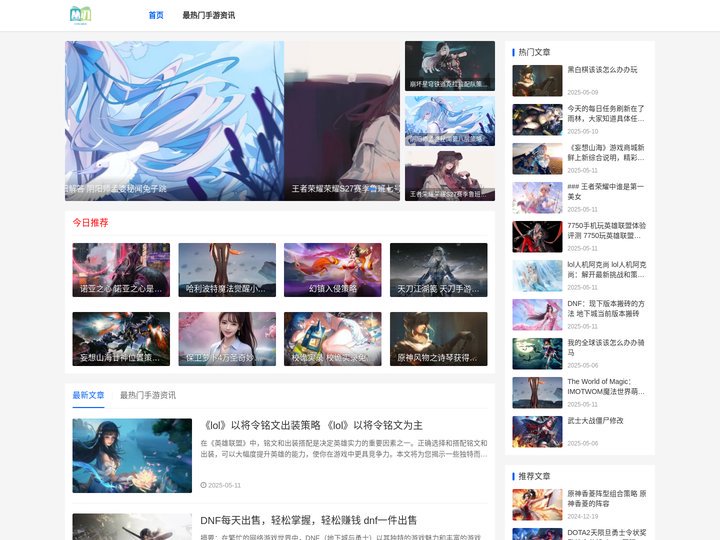Open the thumbnail for lol人机阿克尚 article

pos(537,276)
